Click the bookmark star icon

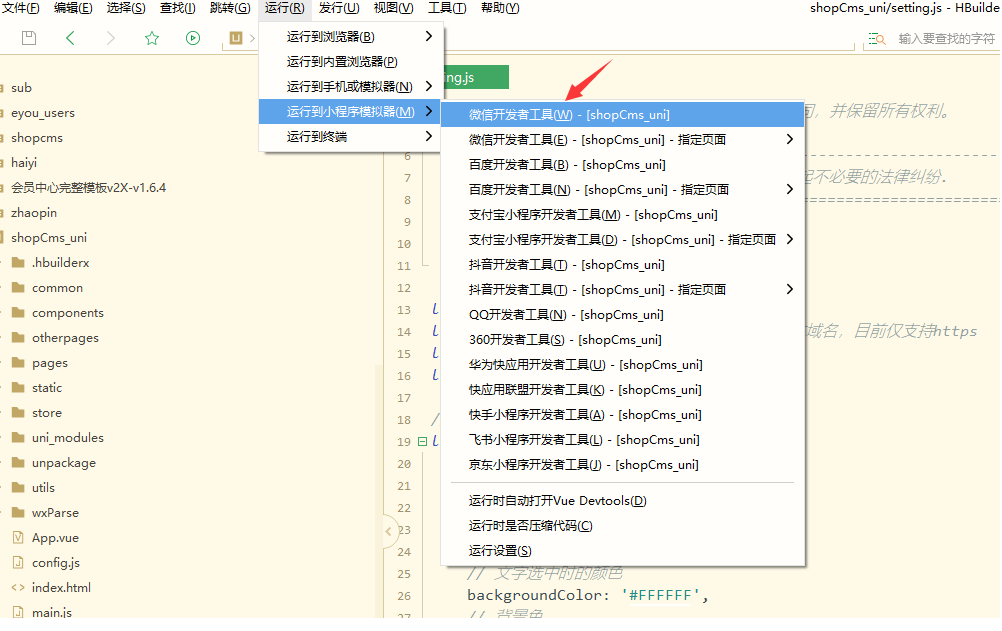(x=151, y=38)
